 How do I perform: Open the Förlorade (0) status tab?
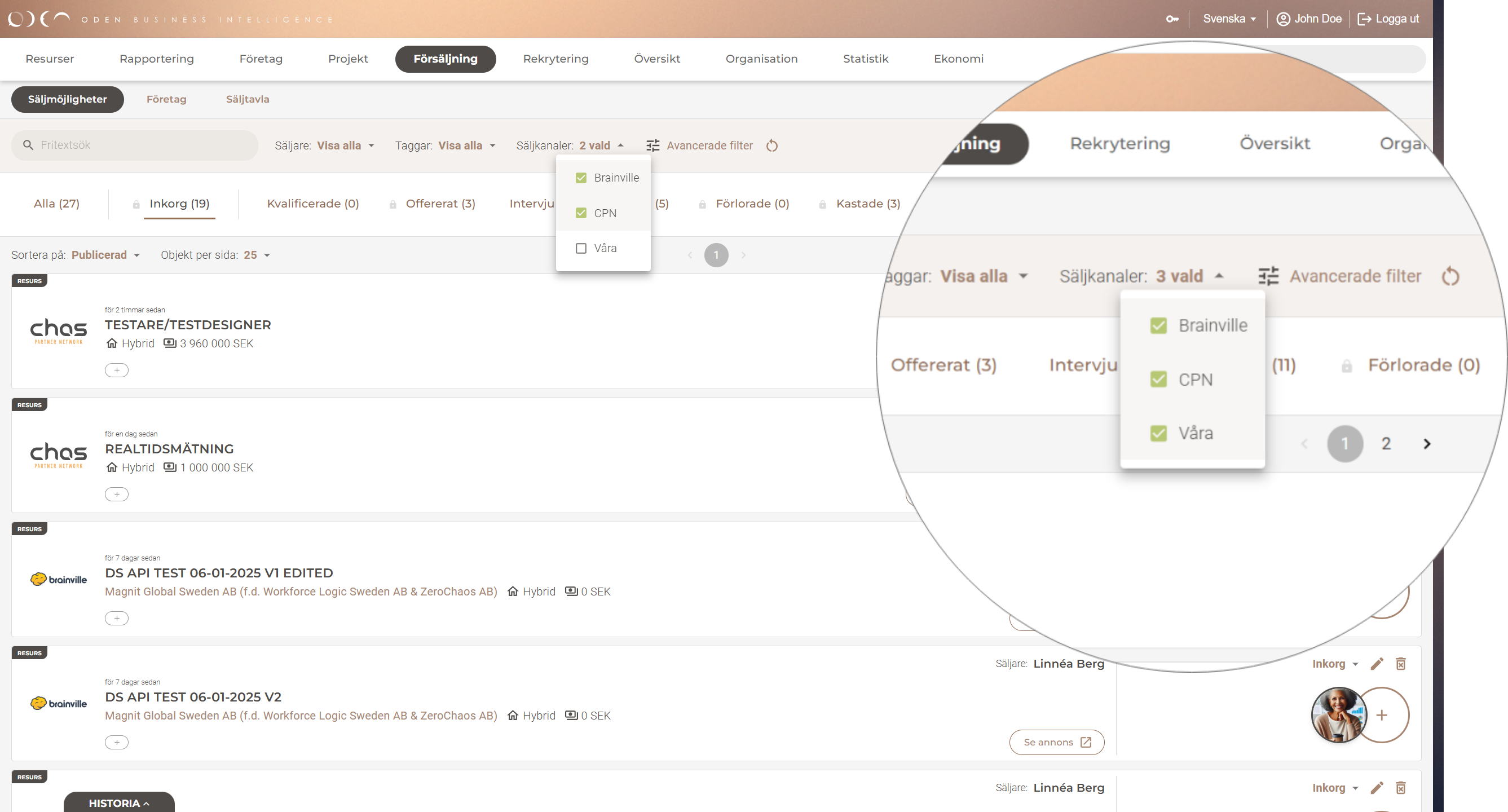point(752,203)
